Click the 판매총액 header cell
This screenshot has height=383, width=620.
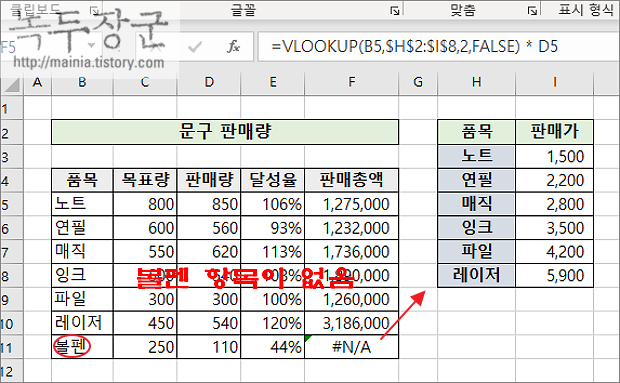(x=352, y=180)
